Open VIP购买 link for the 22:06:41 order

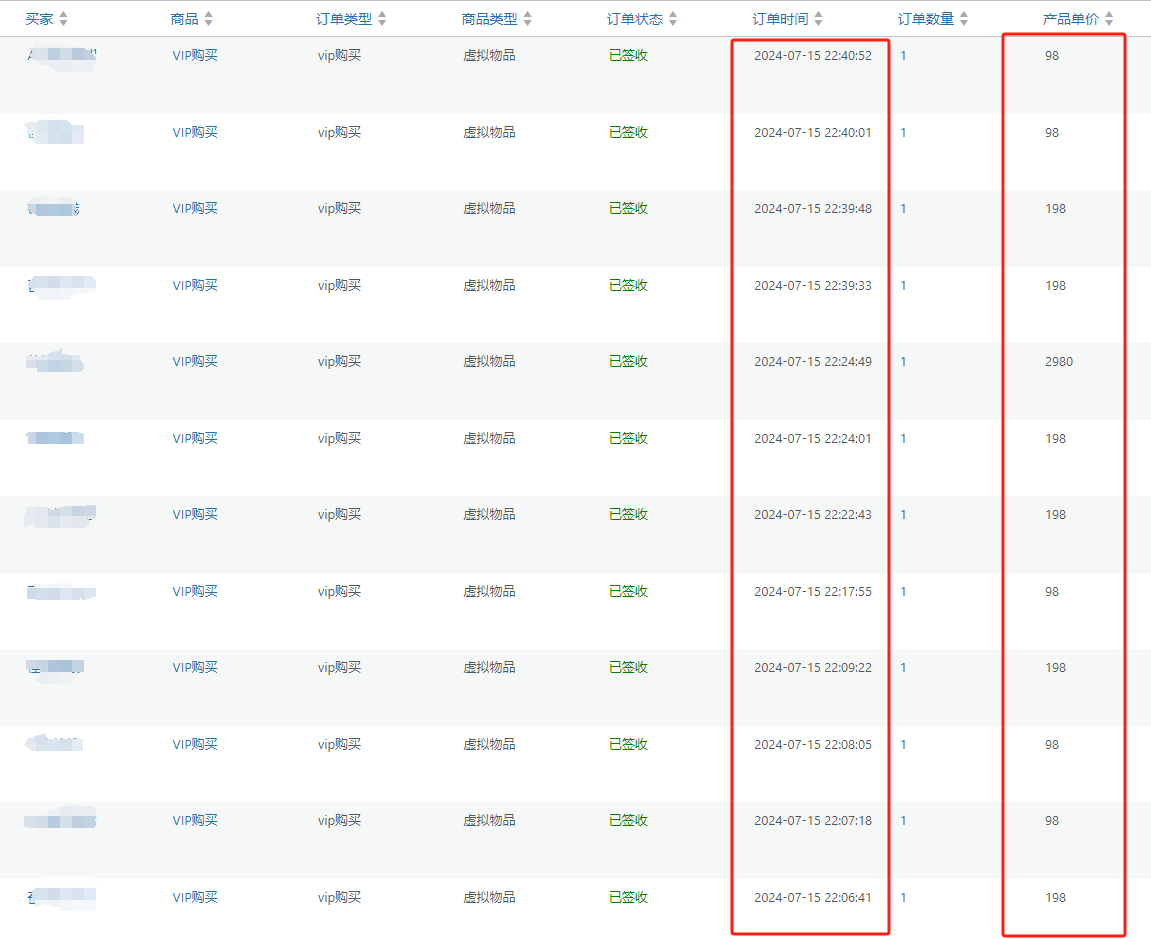click(x=195, y=898)
